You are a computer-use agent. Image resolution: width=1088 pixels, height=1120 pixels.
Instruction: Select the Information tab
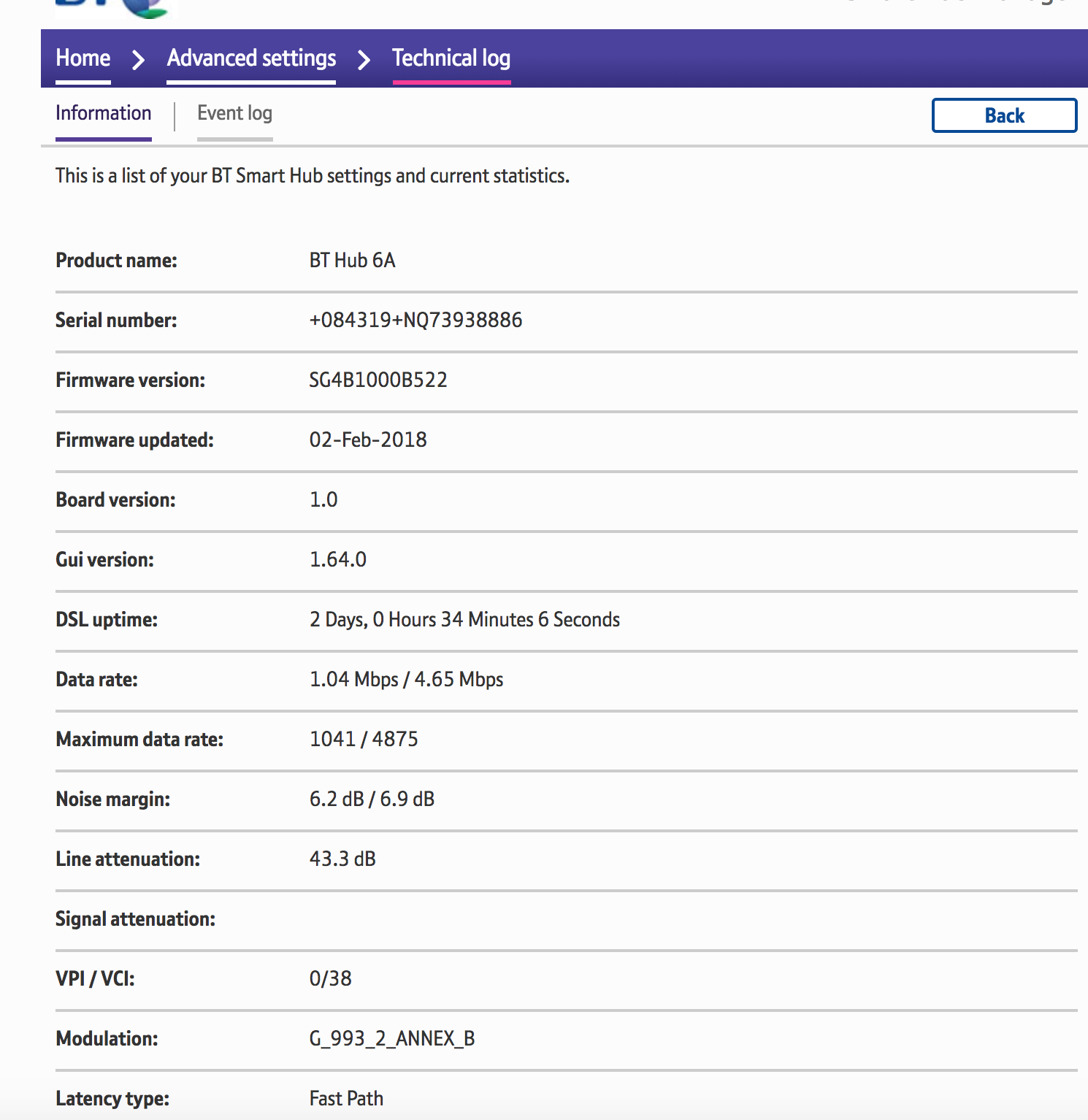104,115
